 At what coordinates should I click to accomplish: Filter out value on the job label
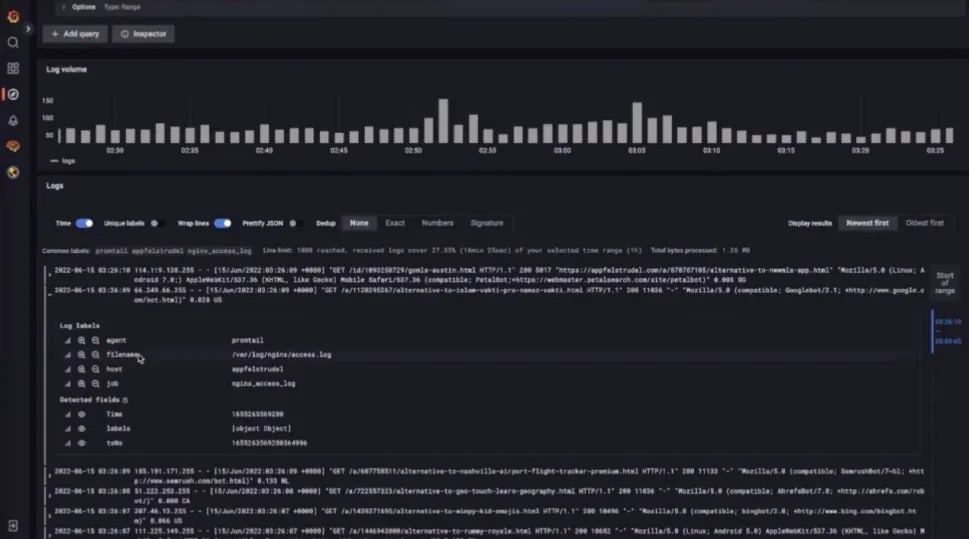pyautogui.click(x=95, y=384)
